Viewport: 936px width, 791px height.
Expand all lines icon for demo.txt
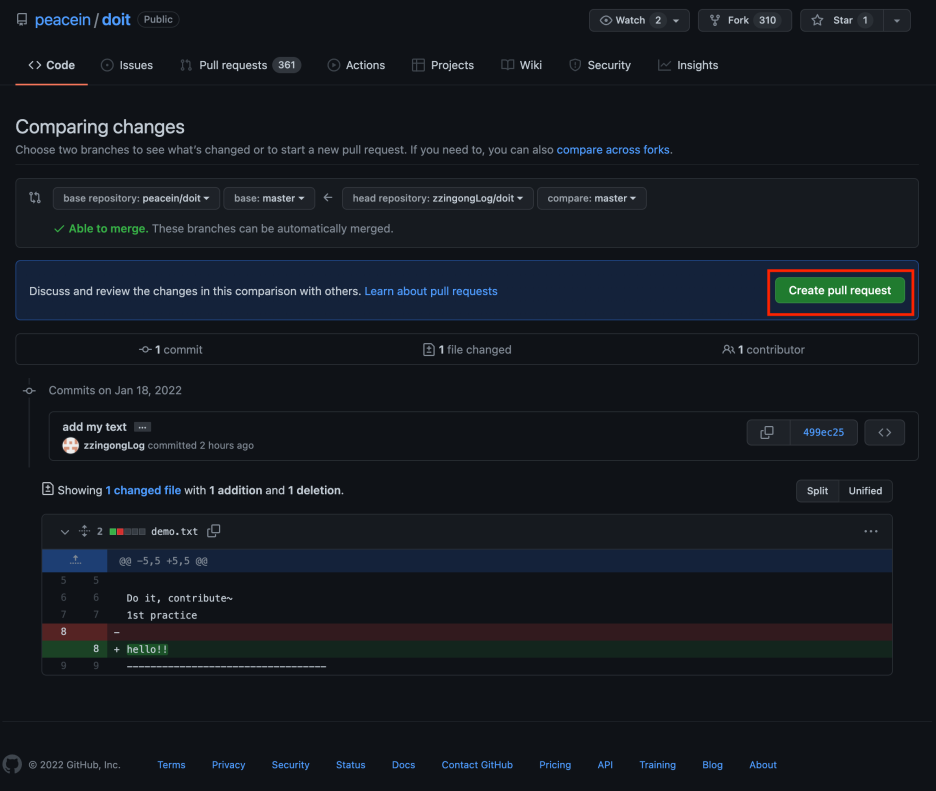pyautogui.click(x=84, y=531)
